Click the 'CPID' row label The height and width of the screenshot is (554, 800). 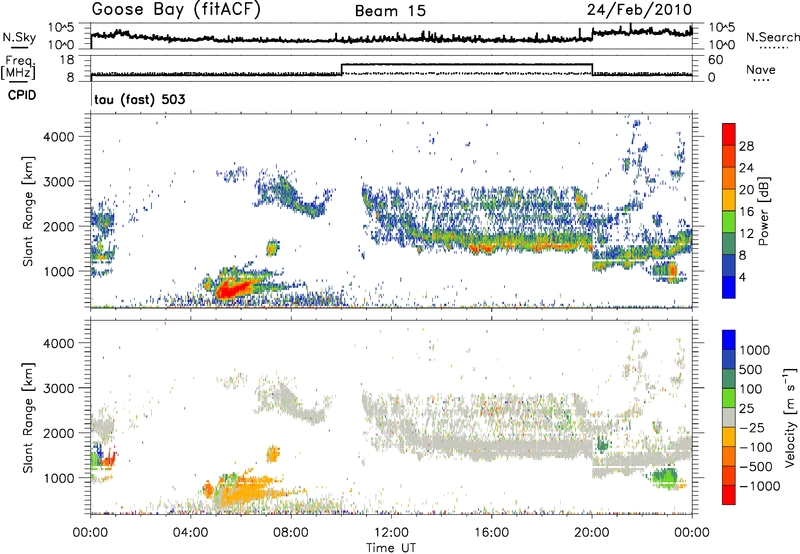22,95
